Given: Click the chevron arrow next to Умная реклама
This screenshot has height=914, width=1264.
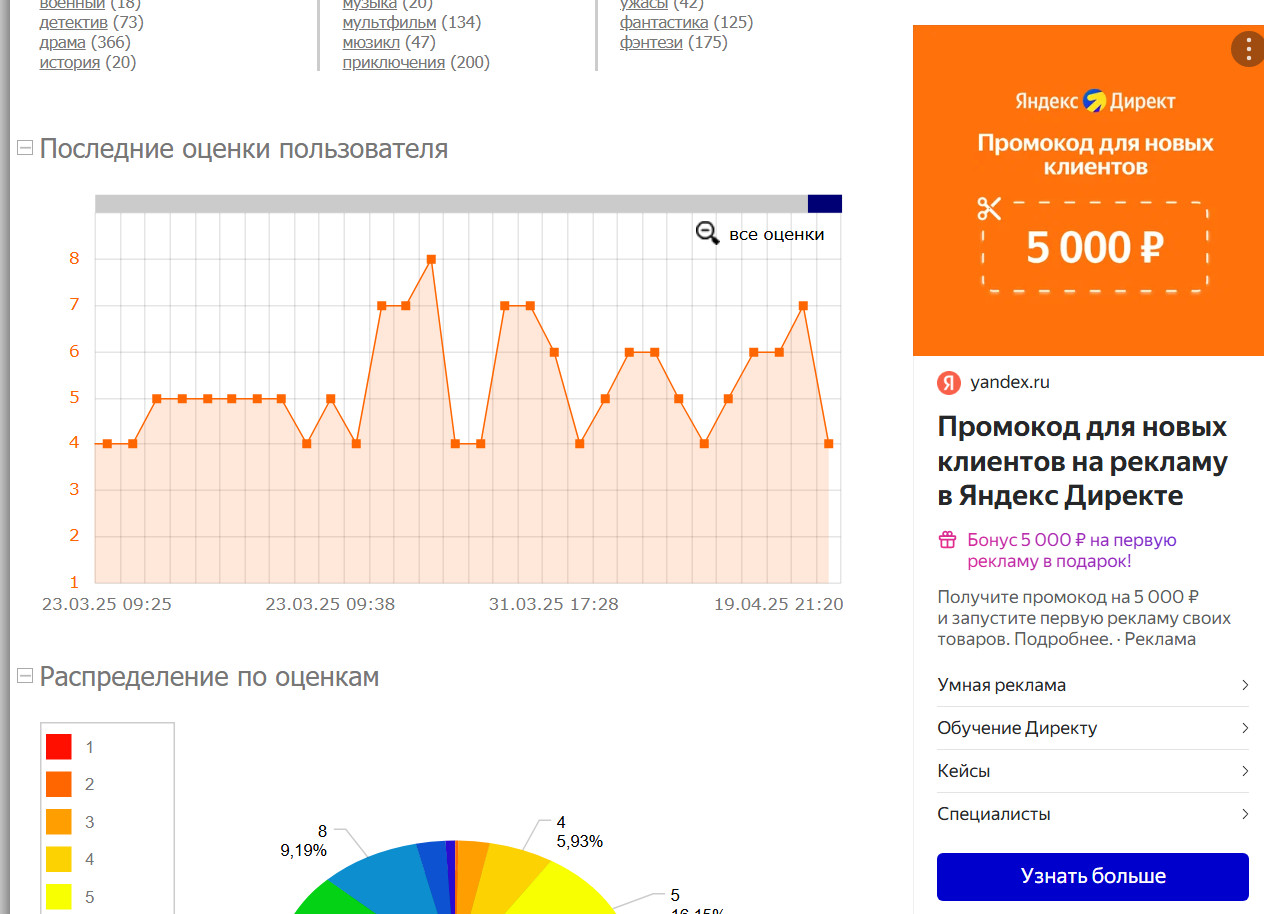Looking at the screenshot, I should tap(1245, 685).
